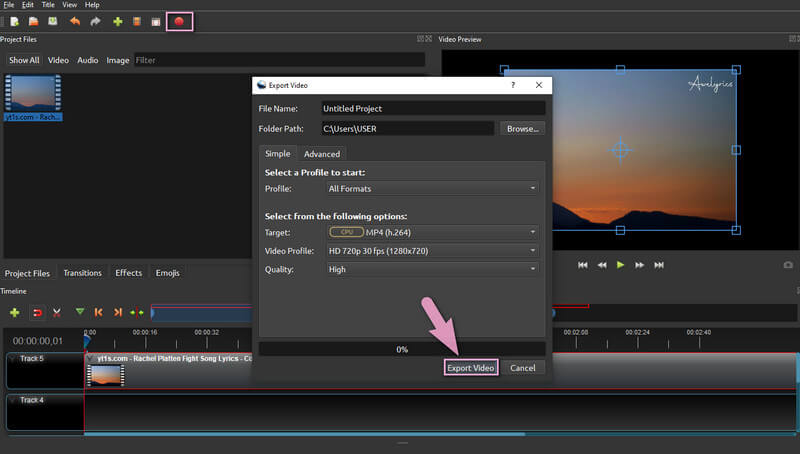Image resolution: width=800 pixels, height=454 pixels.
Task: Click the green Import Files plus icon
Action: tap(118, 21)
